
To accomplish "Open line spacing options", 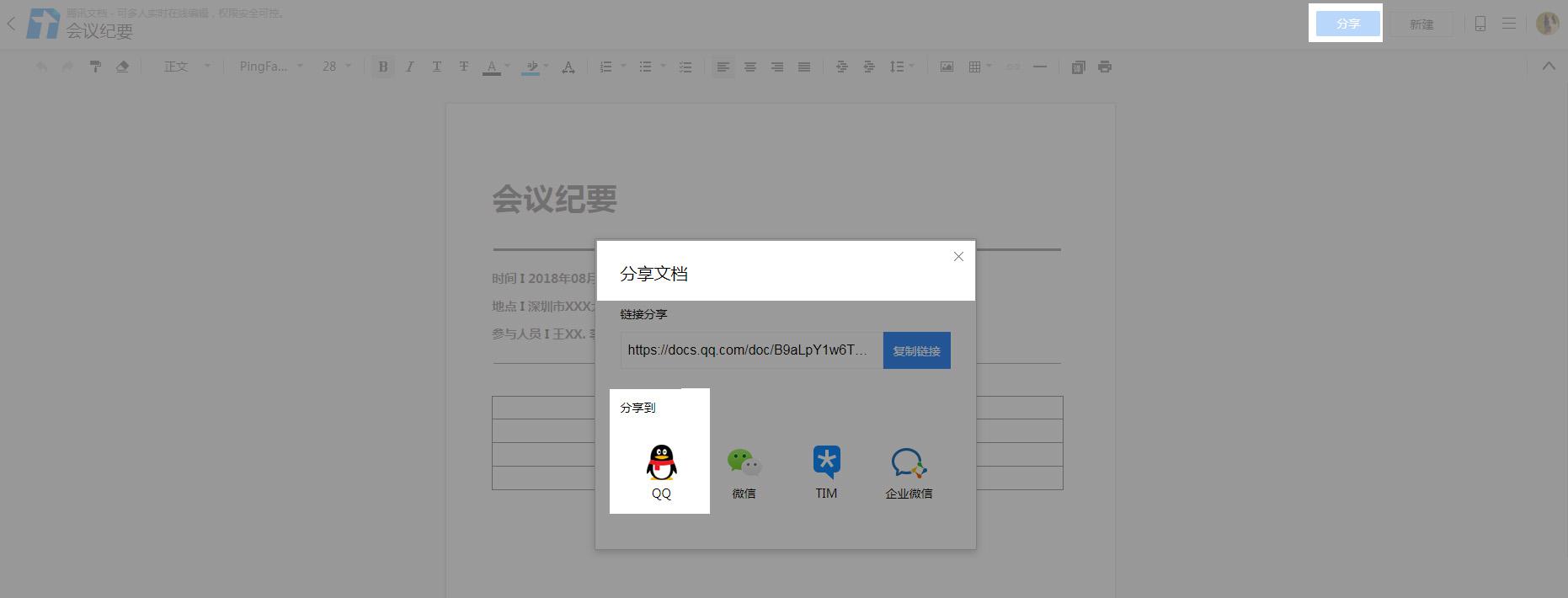I will tap(901, 67).
